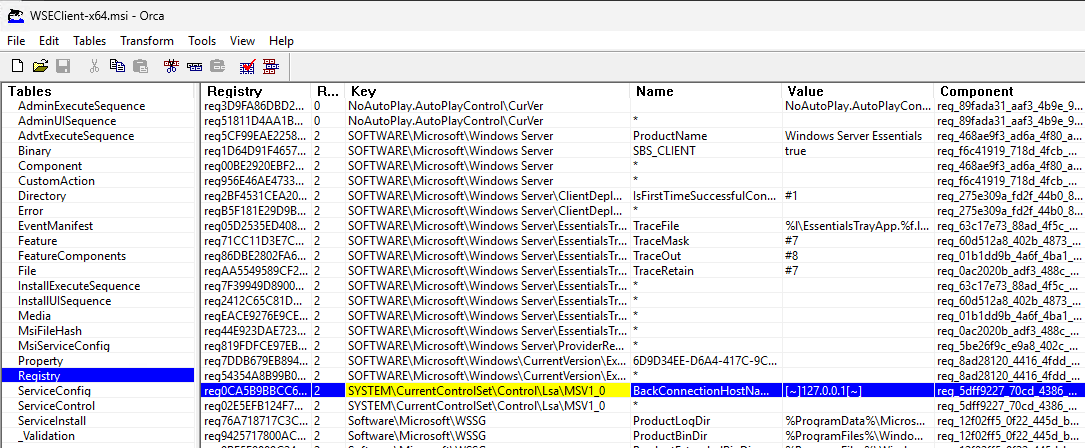The image size is (1085, 448).
Task: Select the MsiServiceConfig table
Action: tap(64, 346)
